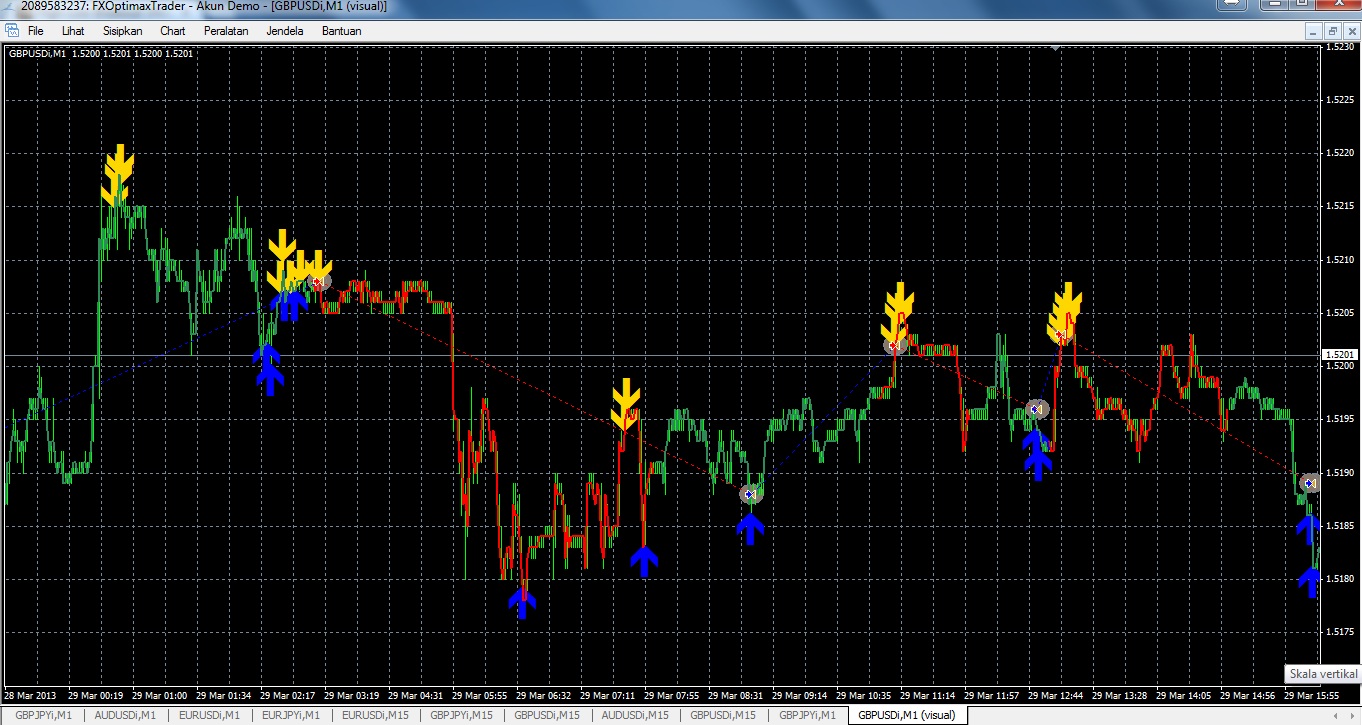Click the 1.5190 price scale label
Screen dimensions: 1362x725
tap(1341, 473)
